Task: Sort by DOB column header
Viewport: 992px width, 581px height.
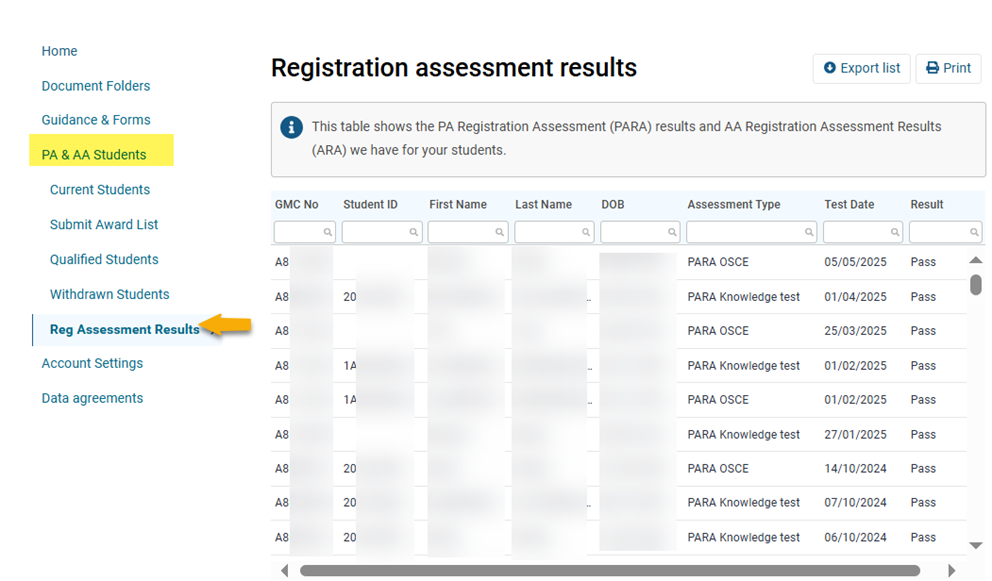Action: tap(613, 204)
